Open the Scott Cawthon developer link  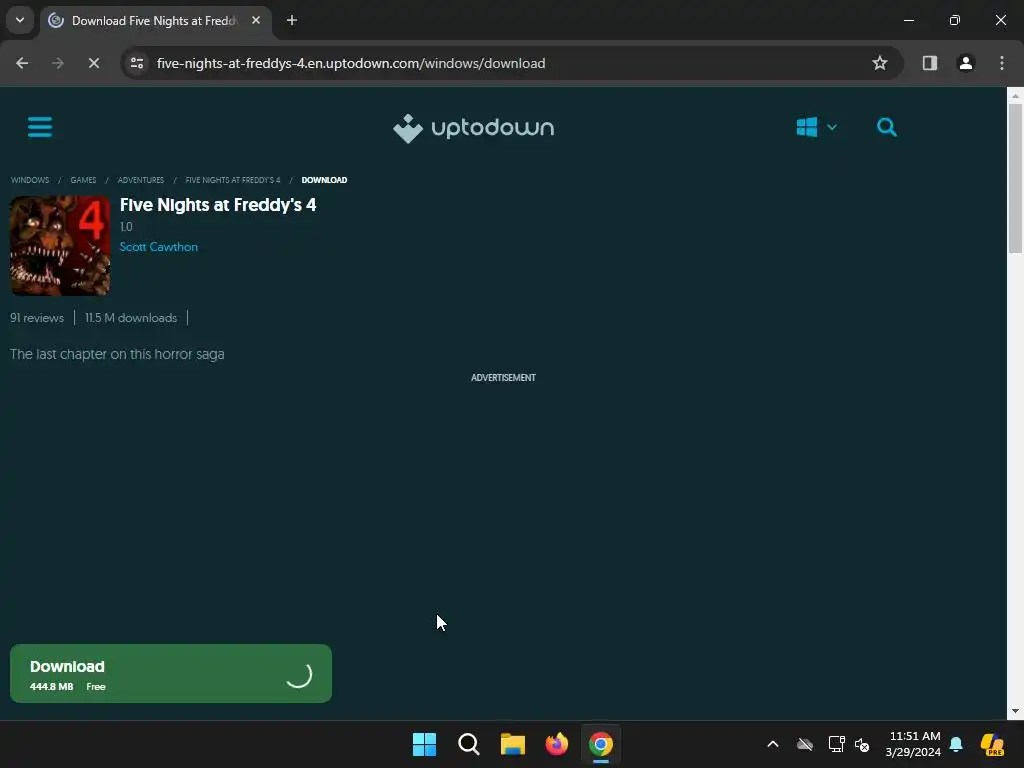coord(159,247)
